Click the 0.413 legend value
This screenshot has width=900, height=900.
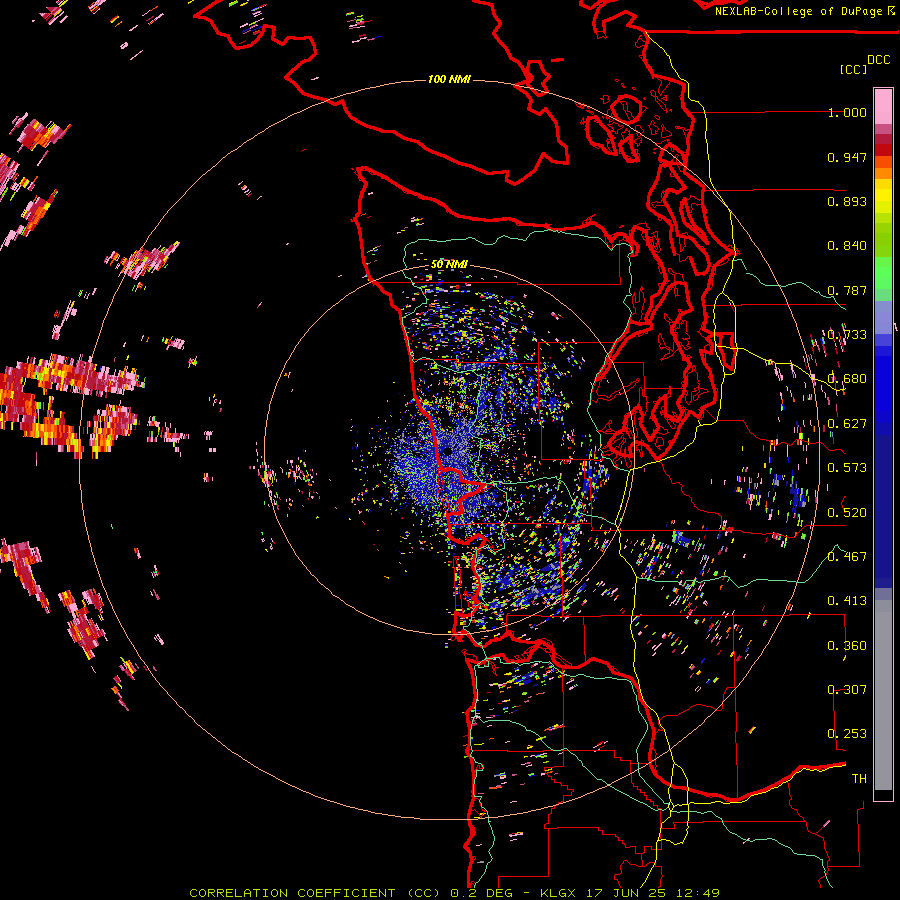tap(847, 601)
